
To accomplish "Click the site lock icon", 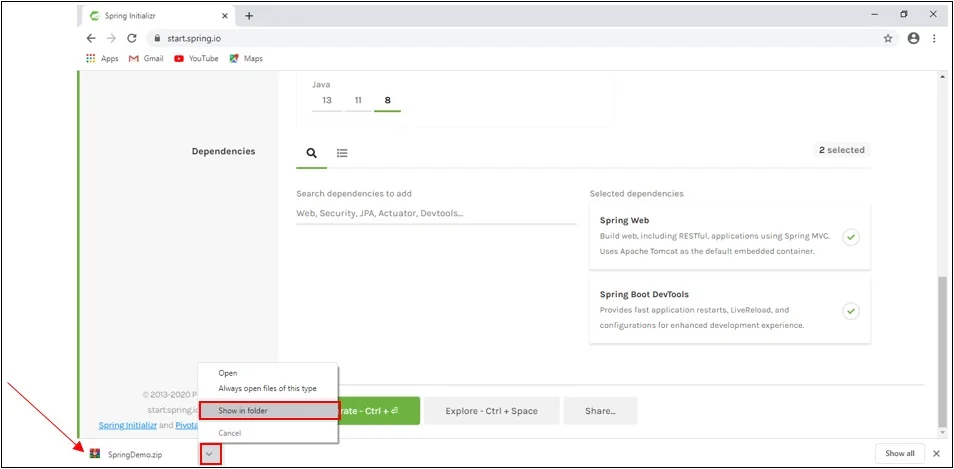I will pos(157,38).
